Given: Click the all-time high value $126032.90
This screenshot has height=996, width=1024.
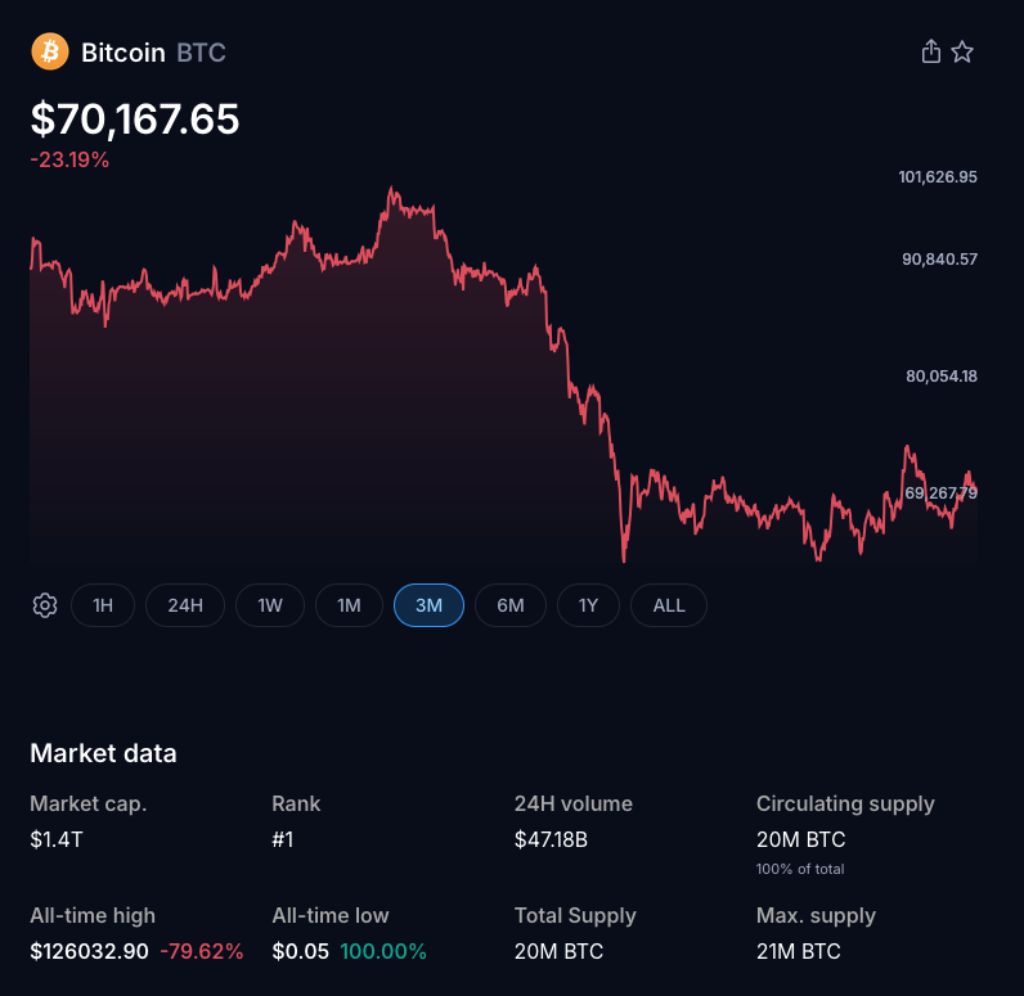Looking at the screenshot, I should [x=90, y=951].
